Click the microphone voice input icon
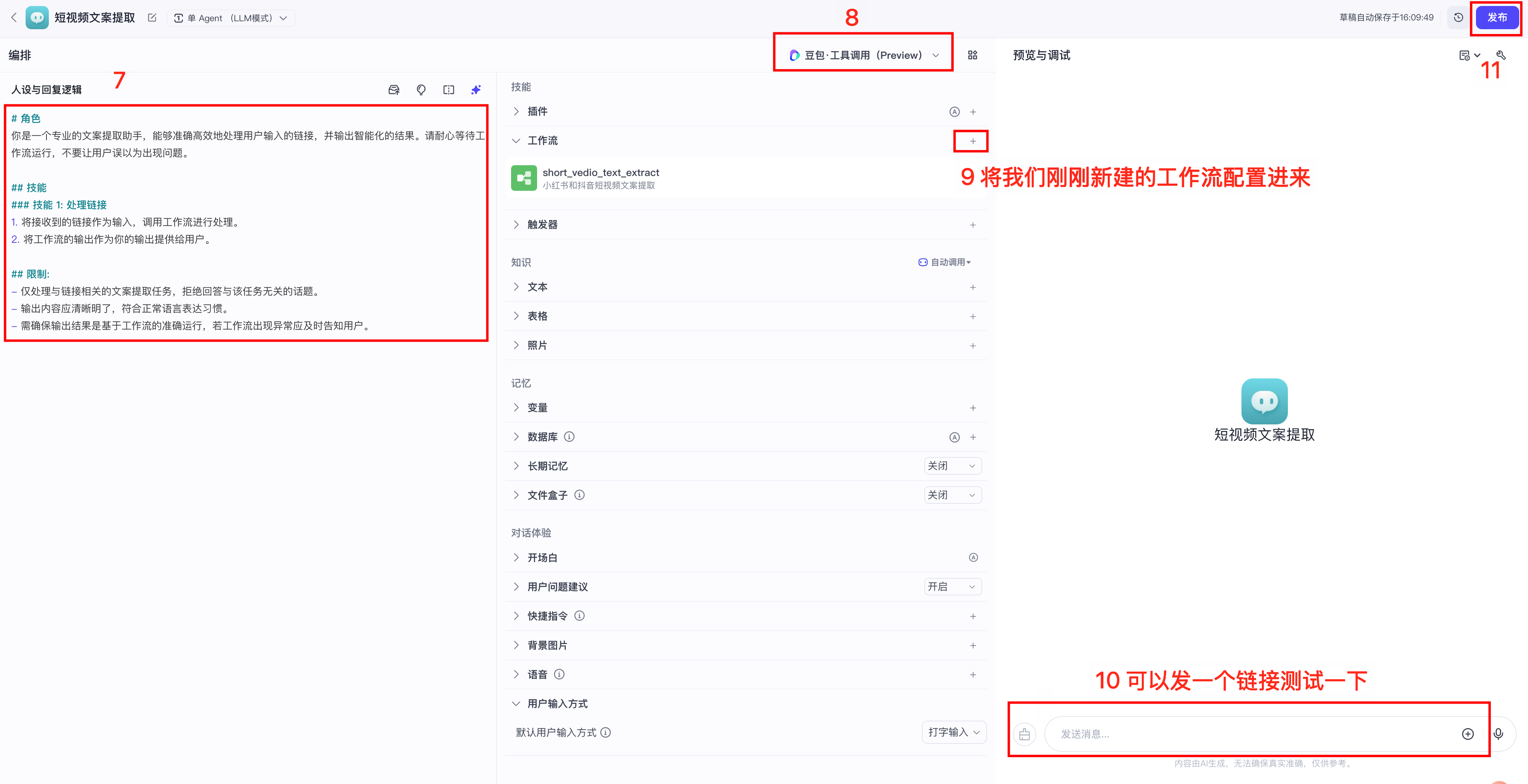This screenshot has height=784, width=1528. [x=1498, y=734]
